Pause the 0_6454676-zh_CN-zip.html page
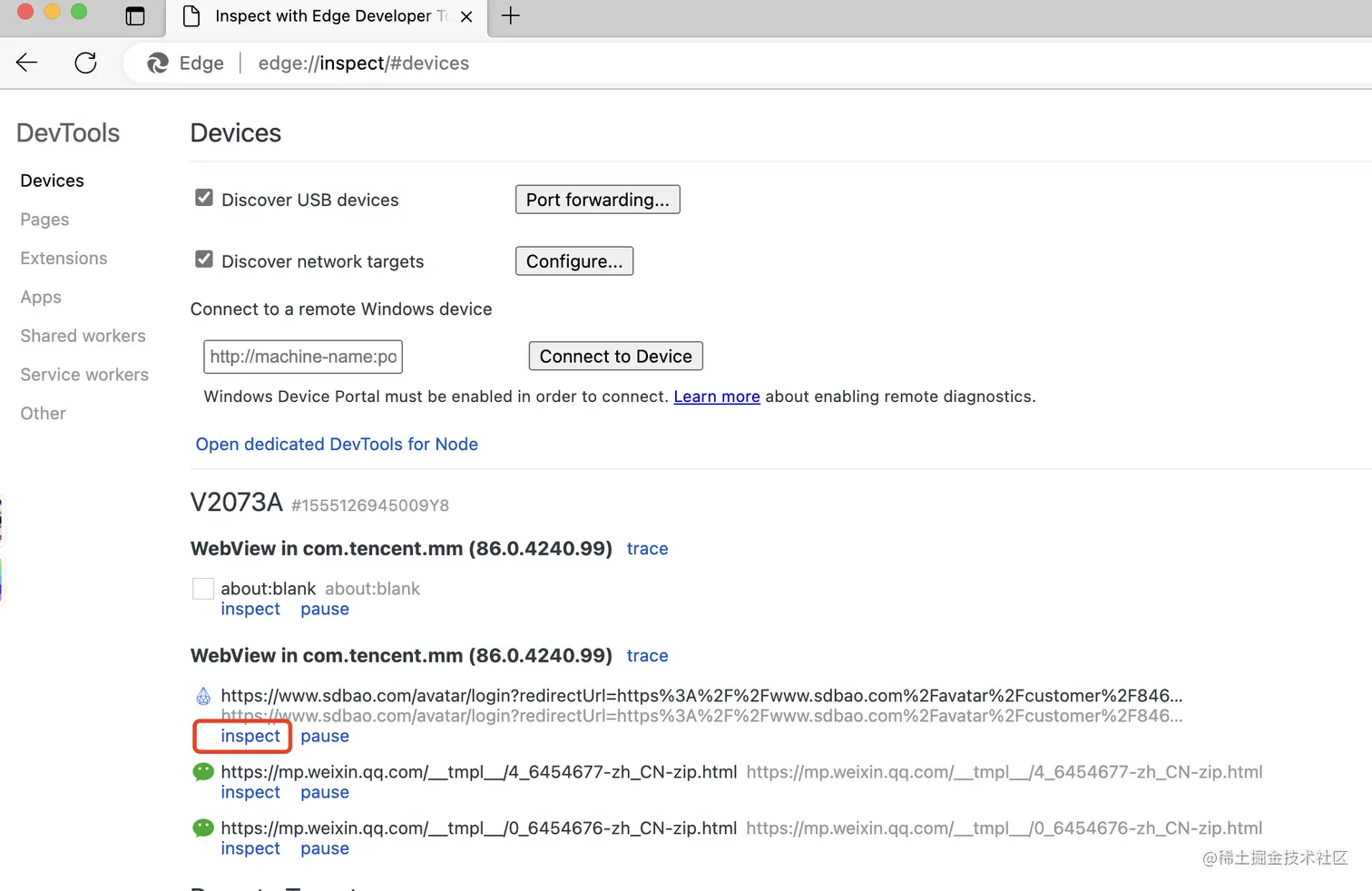The image size is (1372, 891). pos(325,849)
